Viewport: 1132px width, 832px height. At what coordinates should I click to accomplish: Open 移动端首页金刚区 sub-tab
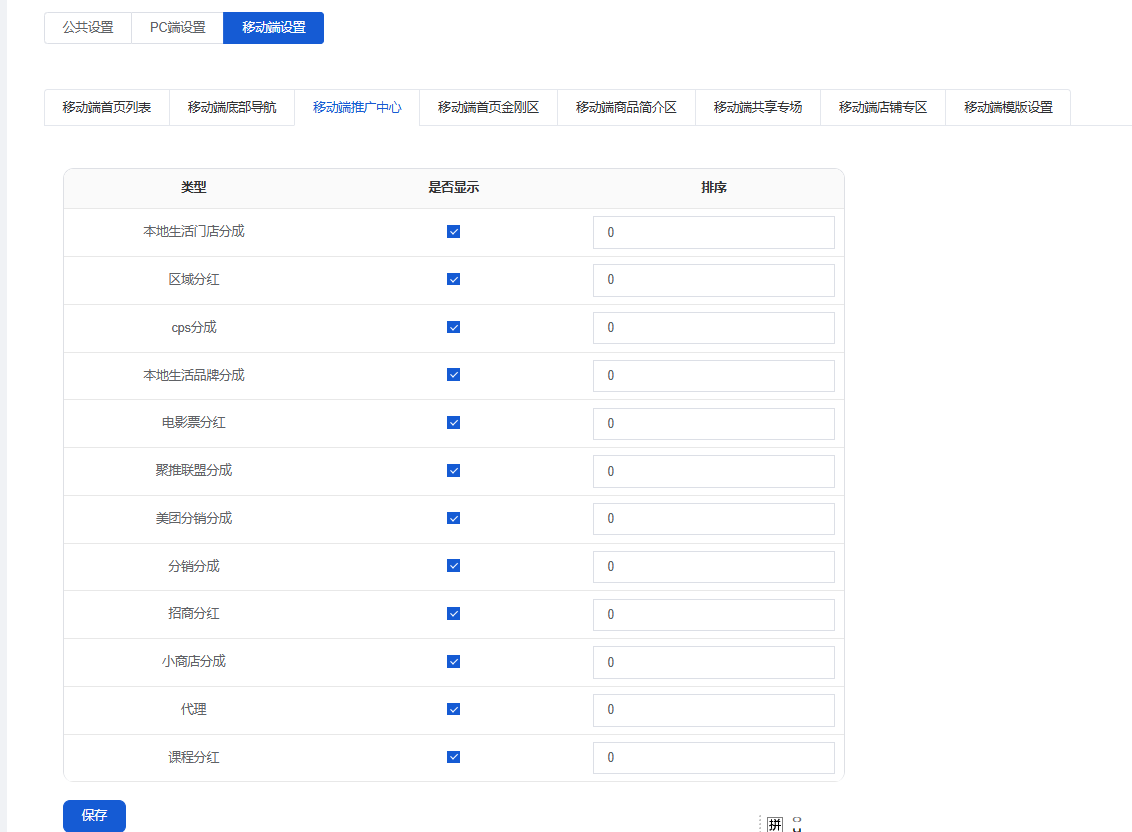[x=488, y=108]
